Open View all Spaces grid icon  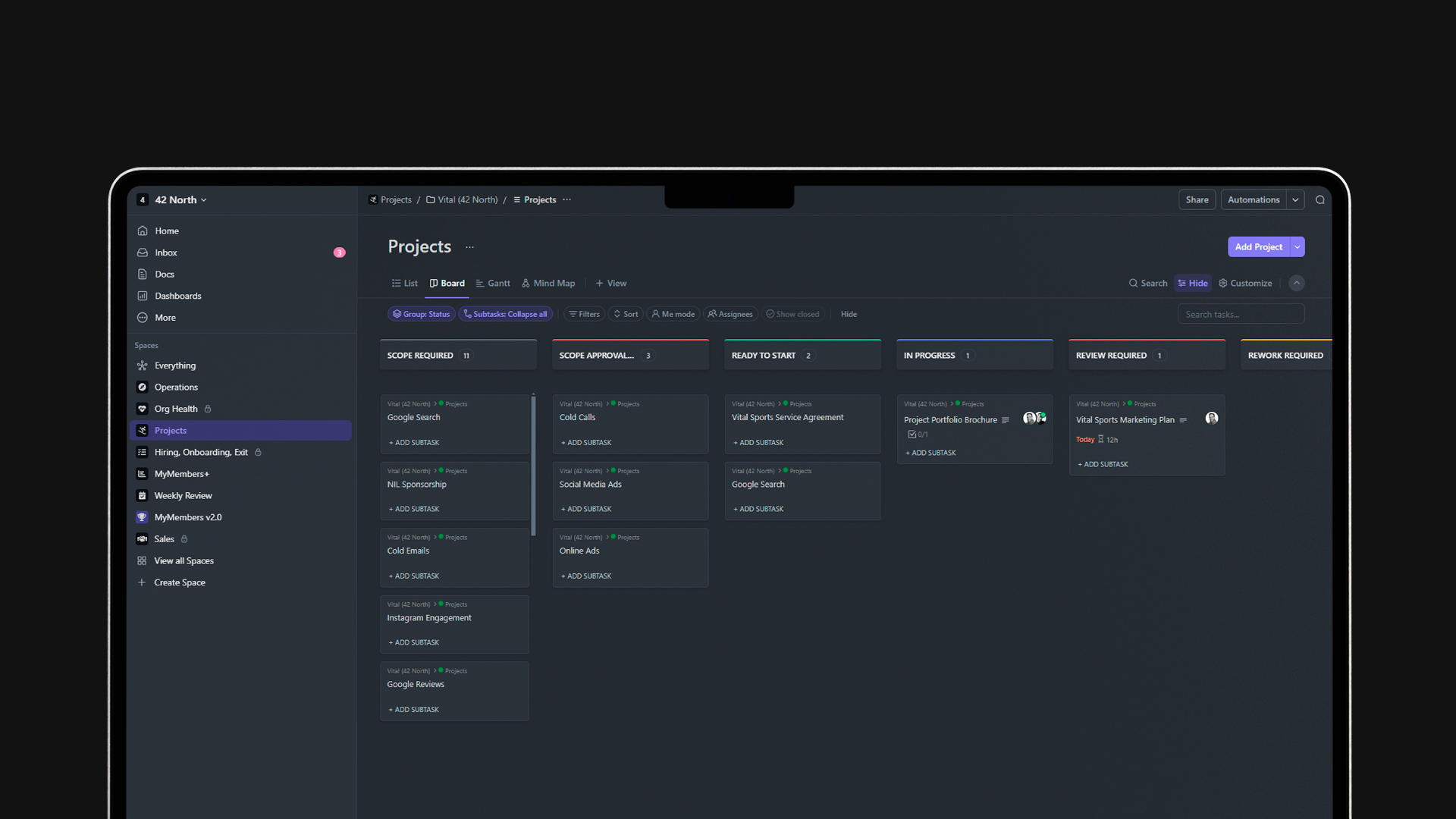(142, 561)
